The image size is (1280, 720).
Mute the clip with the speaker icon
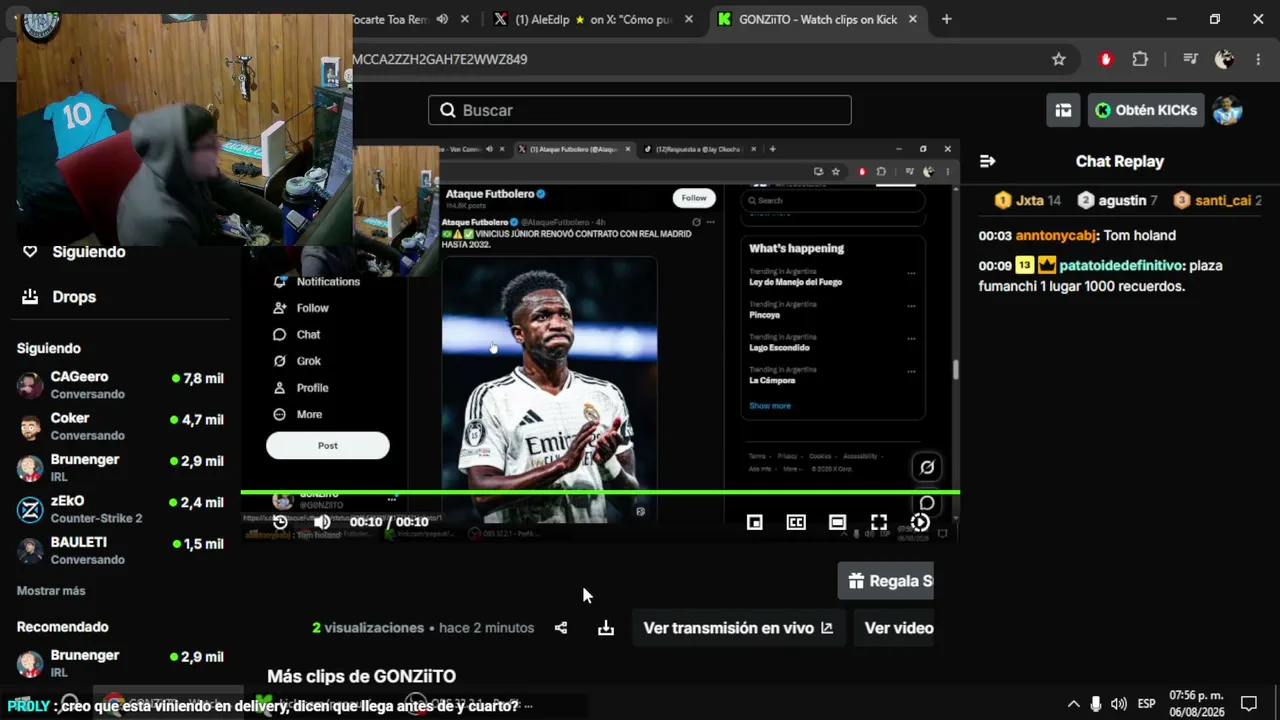coord(322,522)
